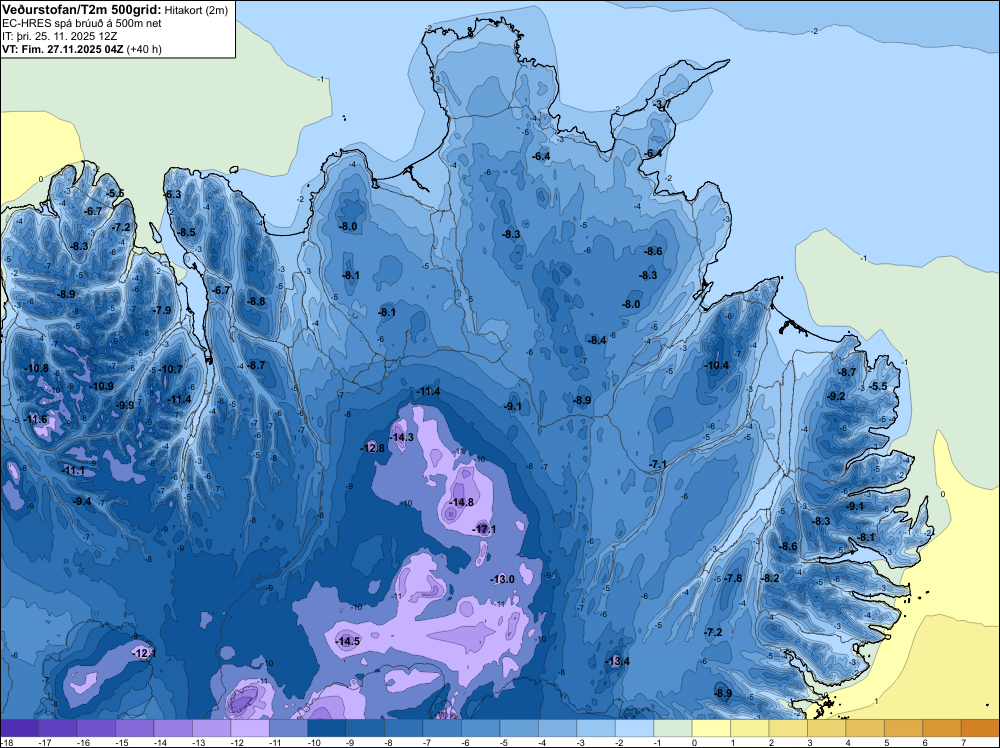Click the -12.8 temperature label
Screen dimensions: 1000x748
click(x=372, y=448)
